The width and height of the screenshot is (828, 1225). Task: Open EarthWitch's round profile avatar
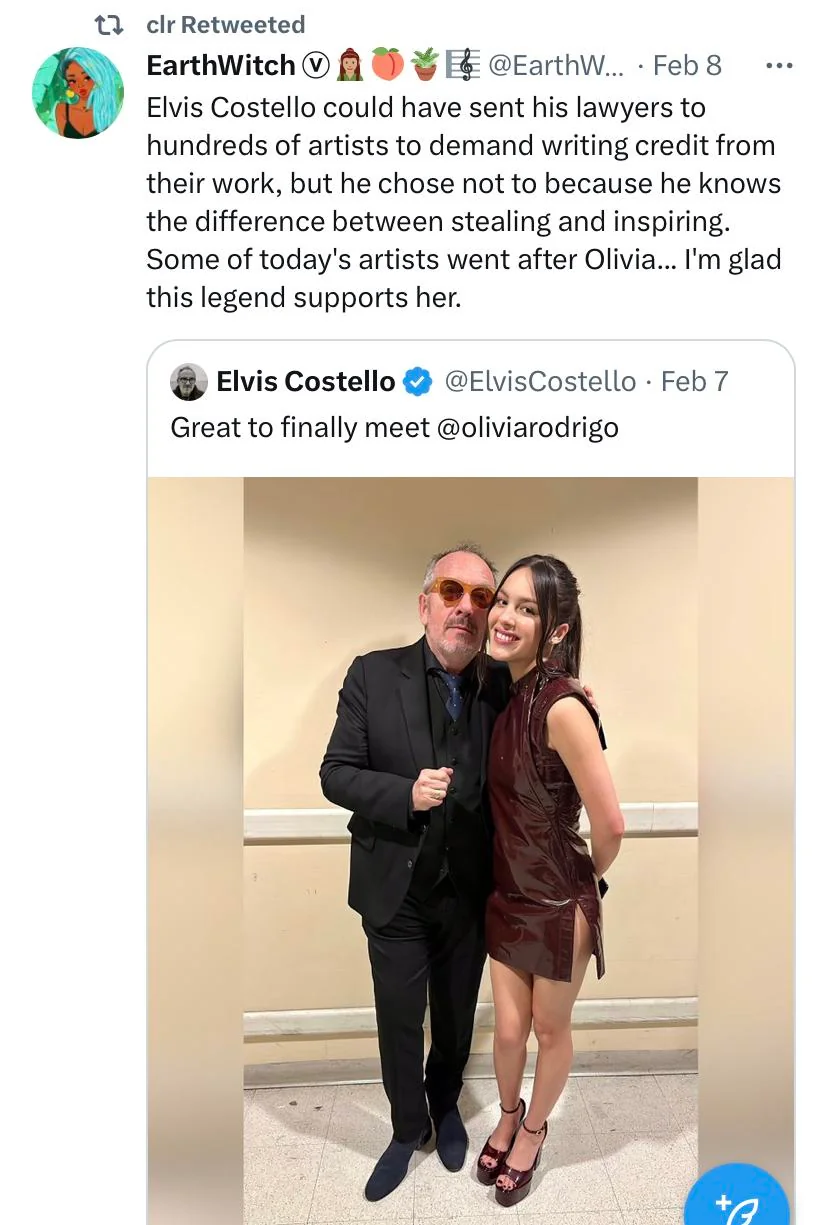point(78,92)
